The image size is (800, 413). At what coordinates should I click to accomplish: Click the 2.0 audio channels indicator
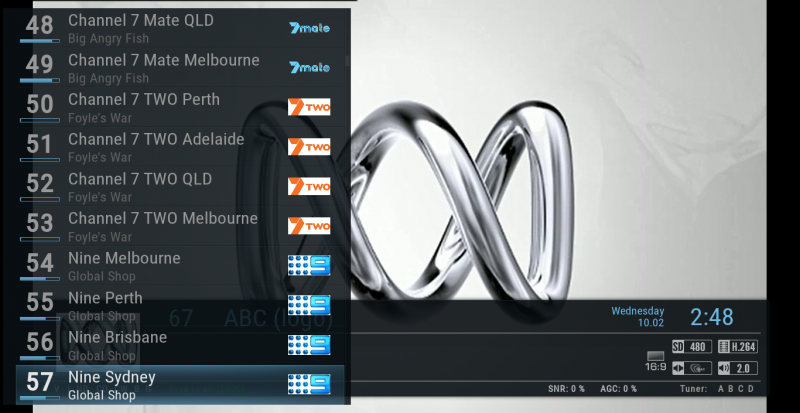(x=738, y=368)
